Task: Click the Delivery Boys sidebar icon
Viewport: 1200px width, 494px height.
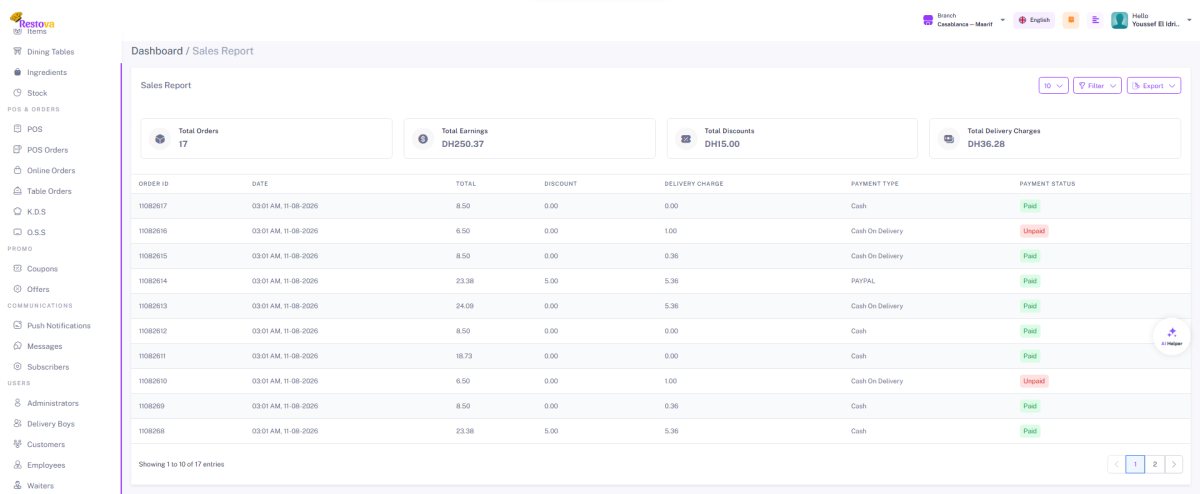Action: point(17,424)
